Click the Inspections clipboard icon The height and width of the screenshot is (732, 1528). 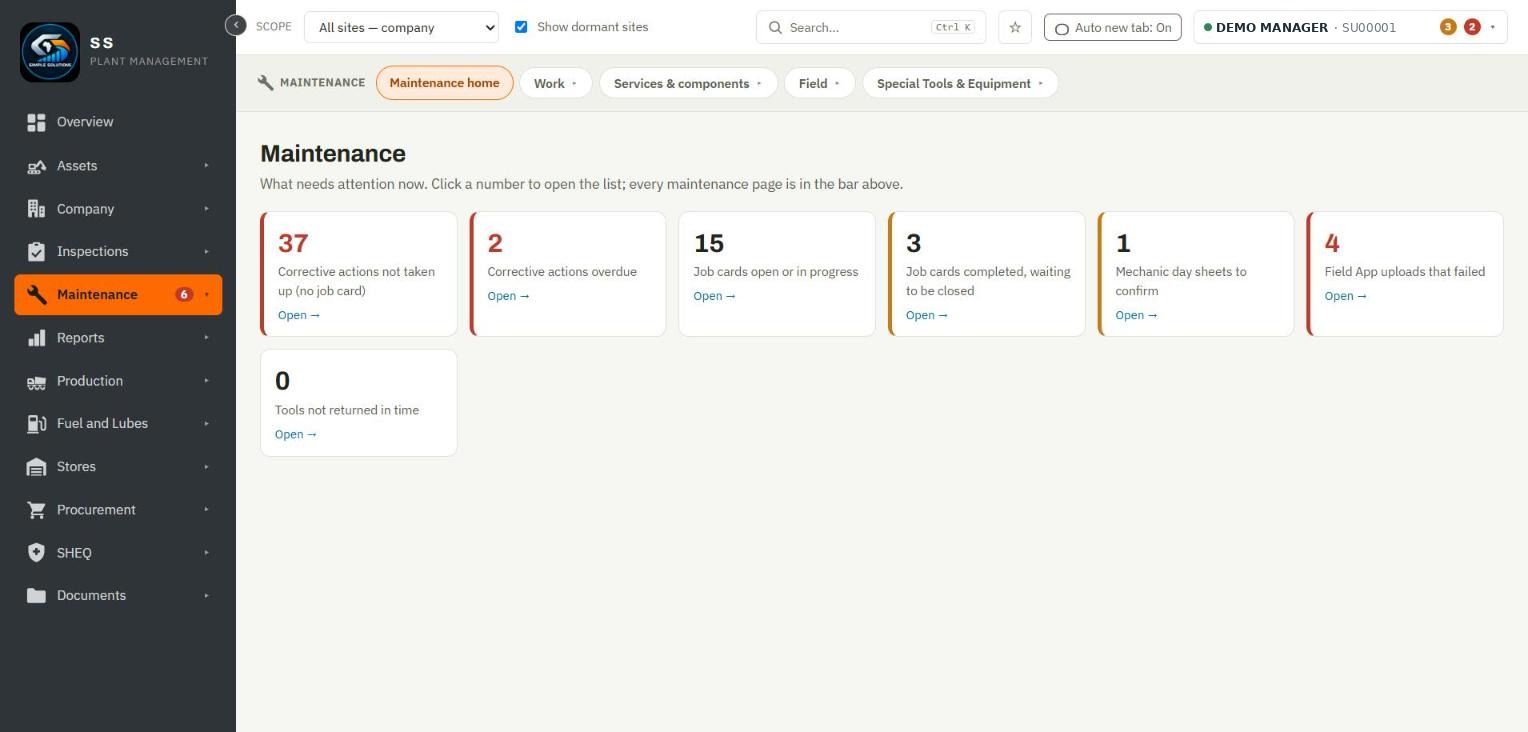point(37,252)
